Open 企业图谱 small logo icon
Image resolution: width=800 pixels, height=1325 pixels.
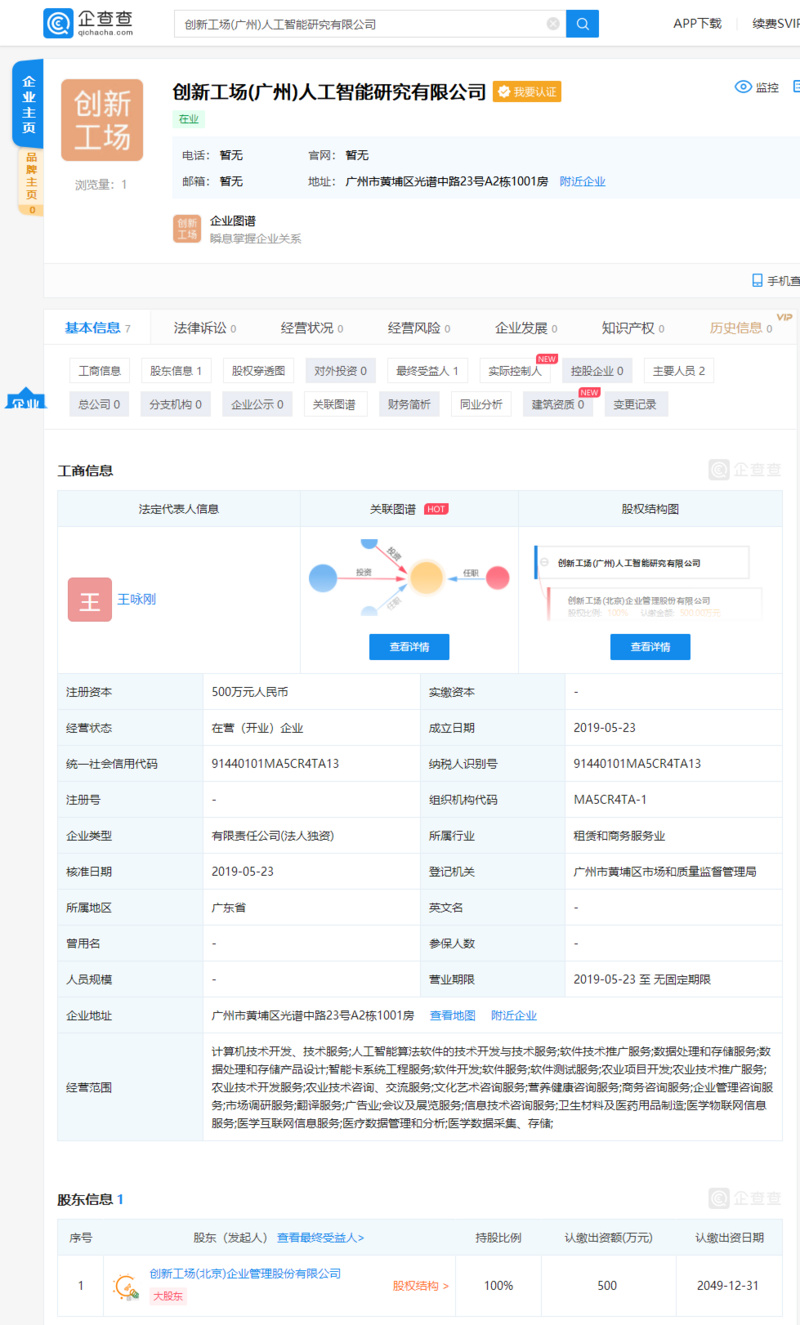187,228
